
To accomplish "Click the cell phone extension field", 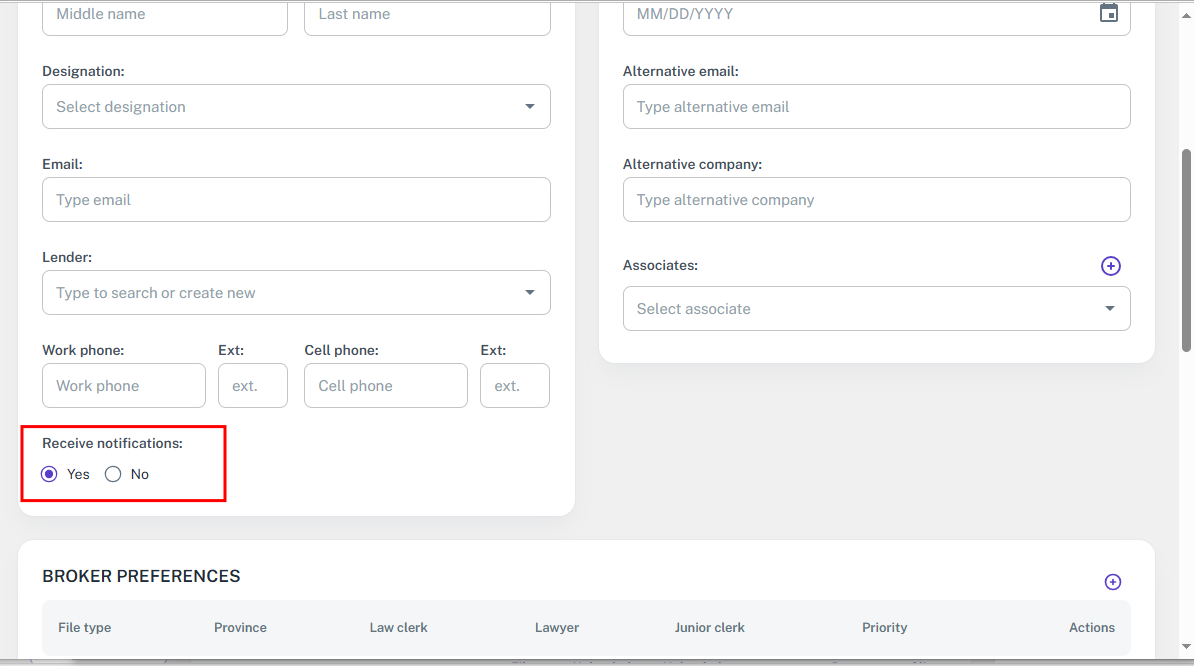I will [x=515, y=386].
